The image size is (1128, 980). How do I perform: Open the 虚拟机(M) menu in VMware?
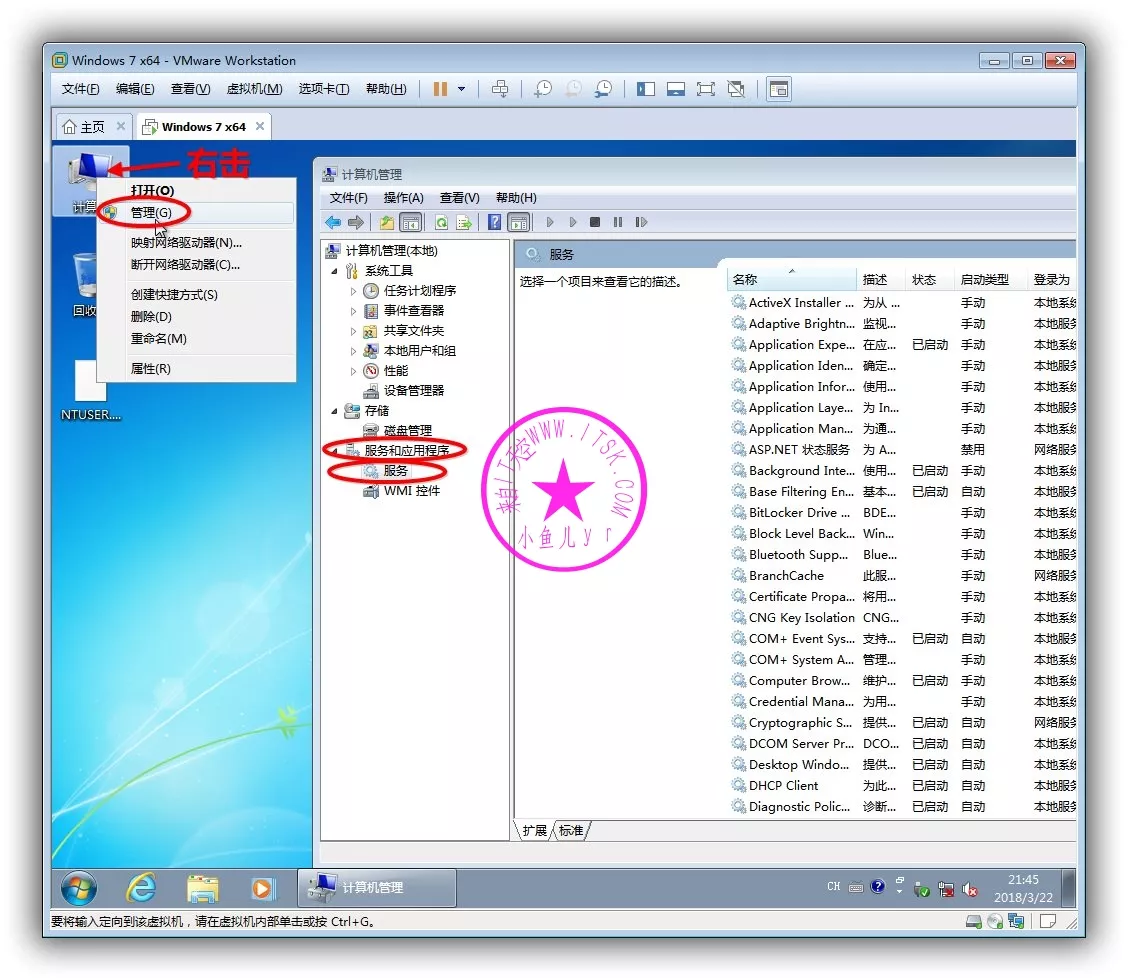click(x=254, y=89)
